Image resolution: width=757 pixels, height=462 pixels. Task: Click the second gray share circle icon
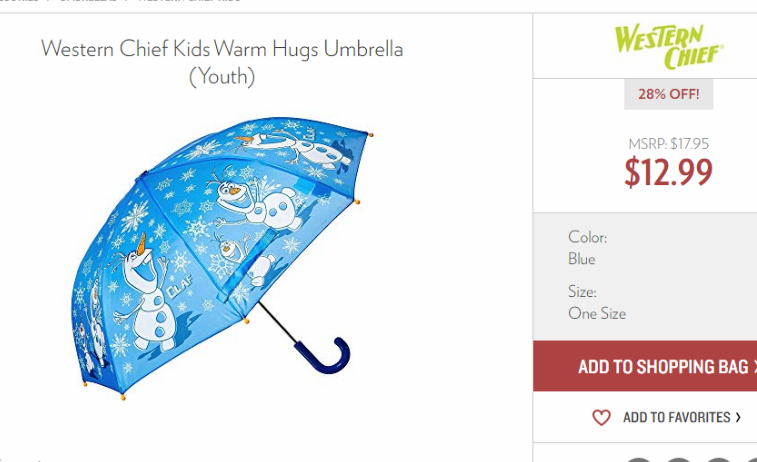(x=679, y=460)
